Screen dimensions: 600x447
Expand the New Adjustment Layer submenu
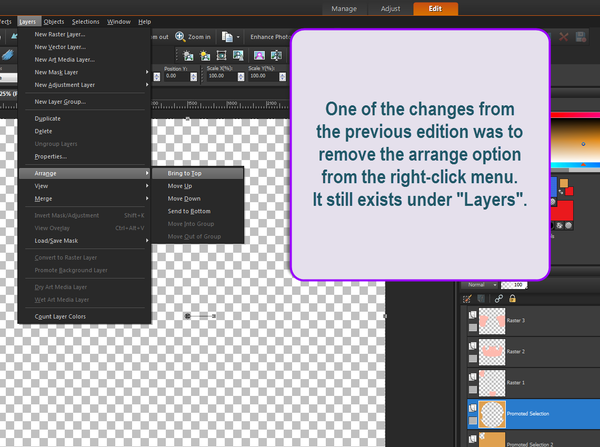[147, 85]
